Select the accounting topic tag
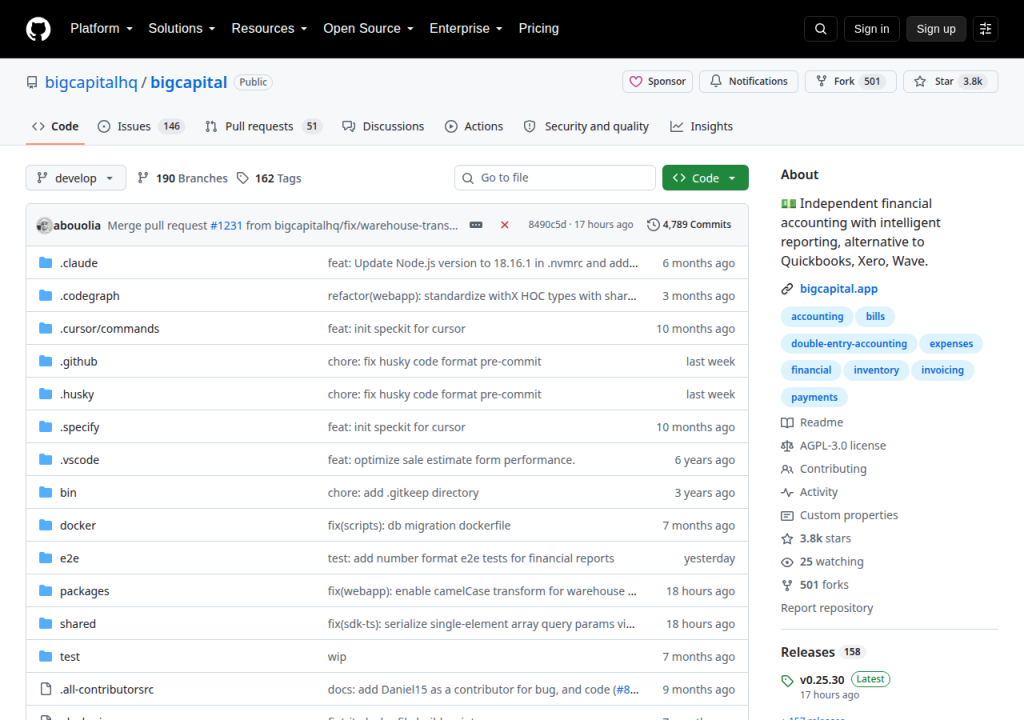Image resolution: width=1024 pixels, height=720 pixels. [817, 316]
